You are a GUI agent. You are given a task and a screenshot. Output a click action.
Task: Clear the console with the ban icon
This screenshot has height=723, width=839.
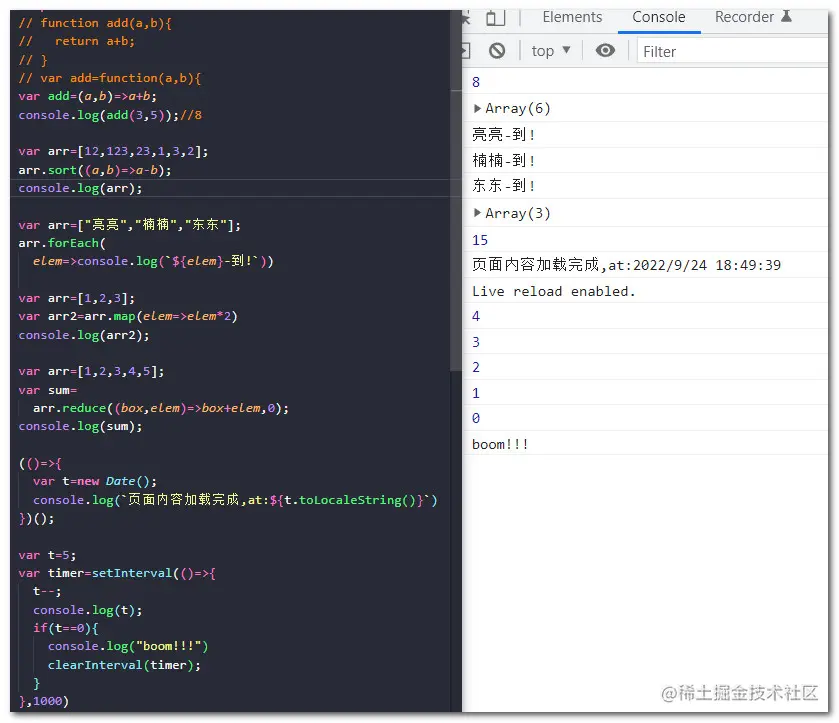click(497, 51)
